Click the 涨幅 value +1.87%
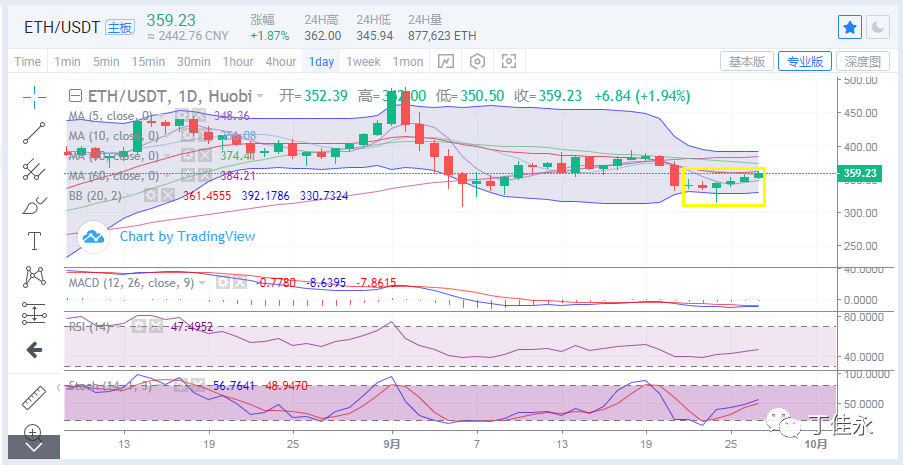This screenshot has height=465, width=903. click(270, 36)
